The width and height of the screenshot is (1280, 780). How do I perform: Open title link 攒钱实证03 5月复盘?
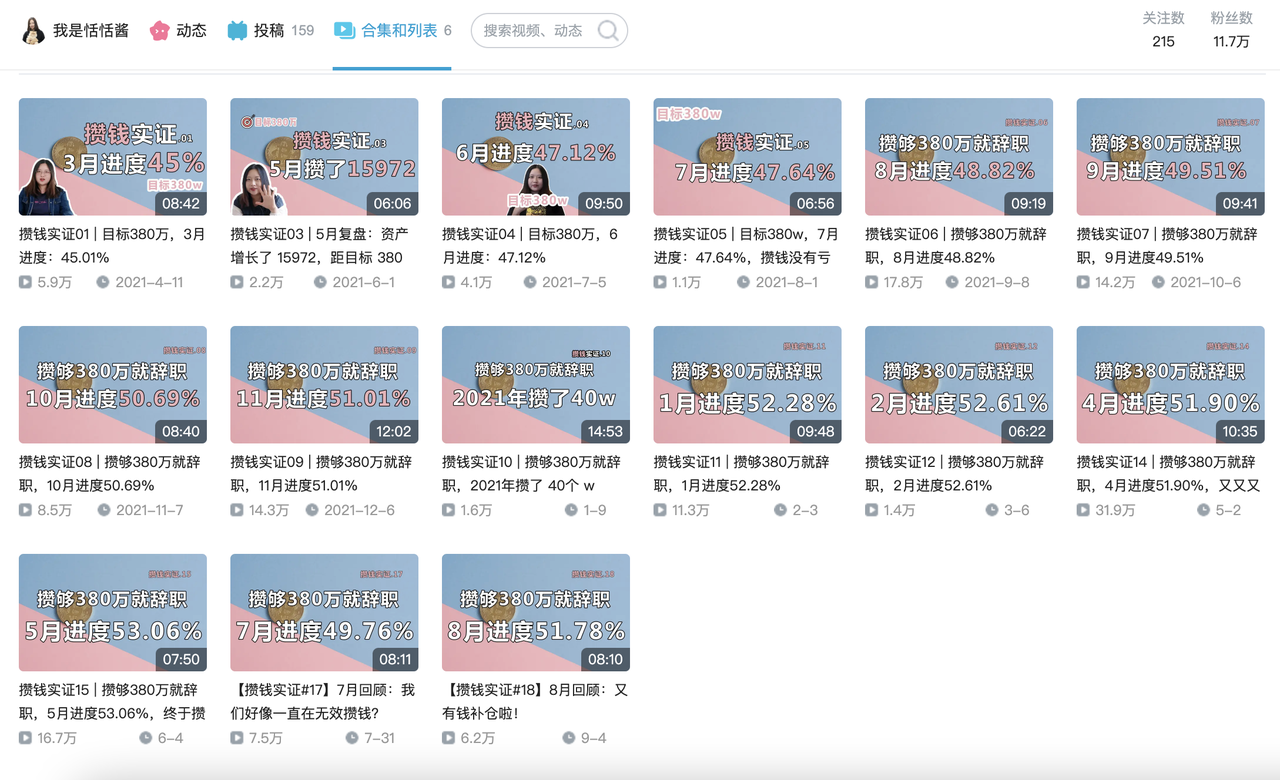[317, 245]
